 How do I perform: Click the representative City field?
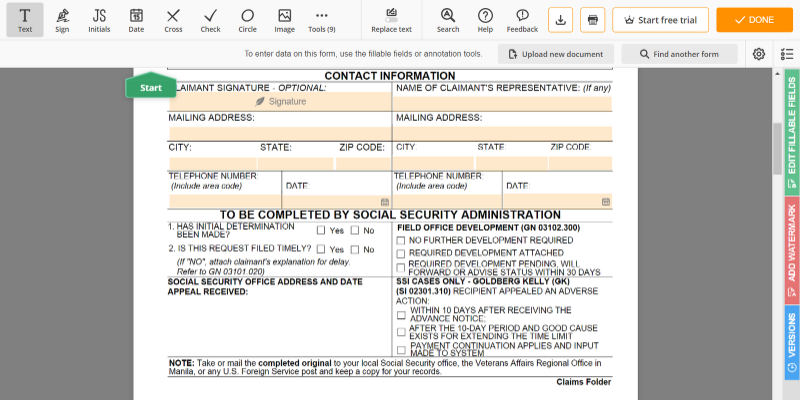click(x=433, y=163)
